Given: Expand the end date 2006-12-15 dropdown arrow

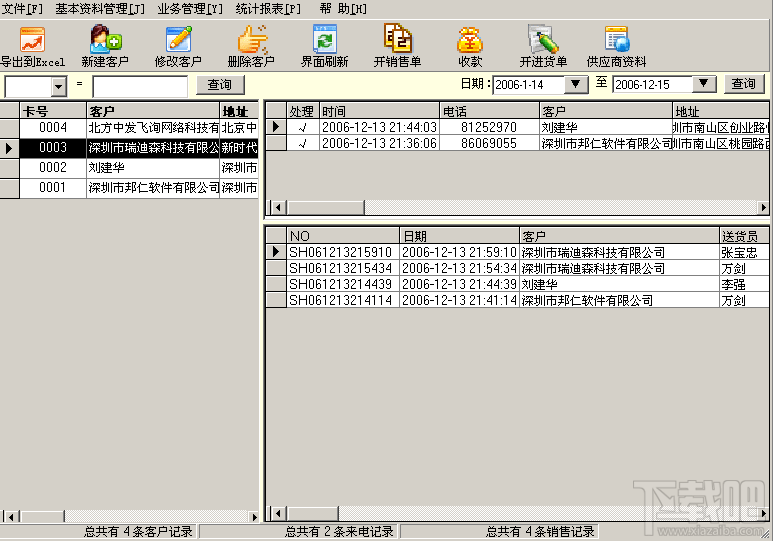Looking at the screenshot, I should pos(704,84).
